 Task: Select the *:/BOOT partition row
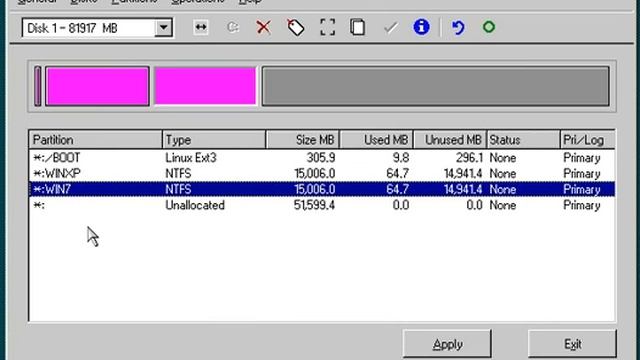click(x=322, y=158)
